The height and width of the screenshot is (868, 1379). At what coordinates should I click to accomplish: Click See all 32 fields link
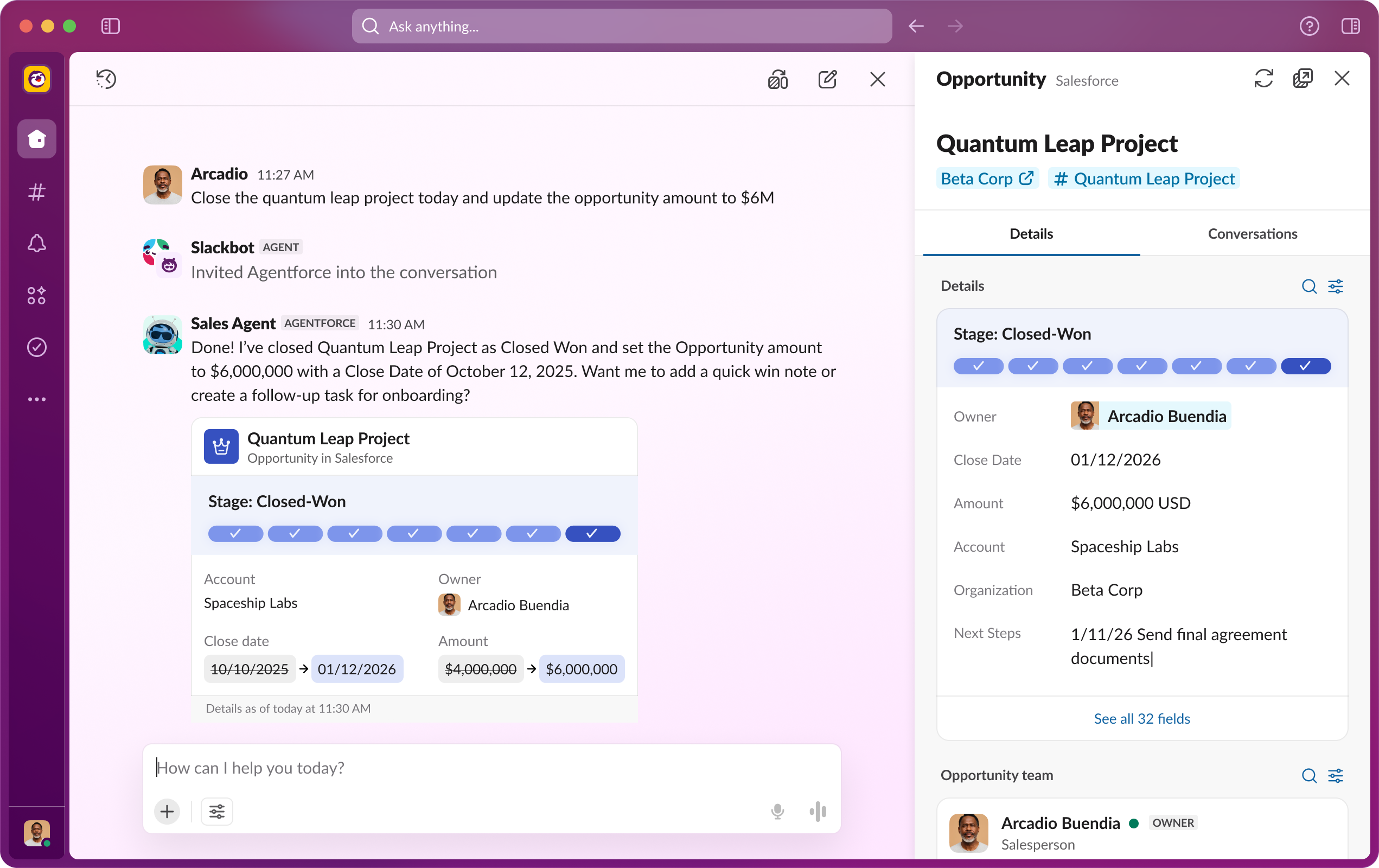click(x=1141, y=719)
